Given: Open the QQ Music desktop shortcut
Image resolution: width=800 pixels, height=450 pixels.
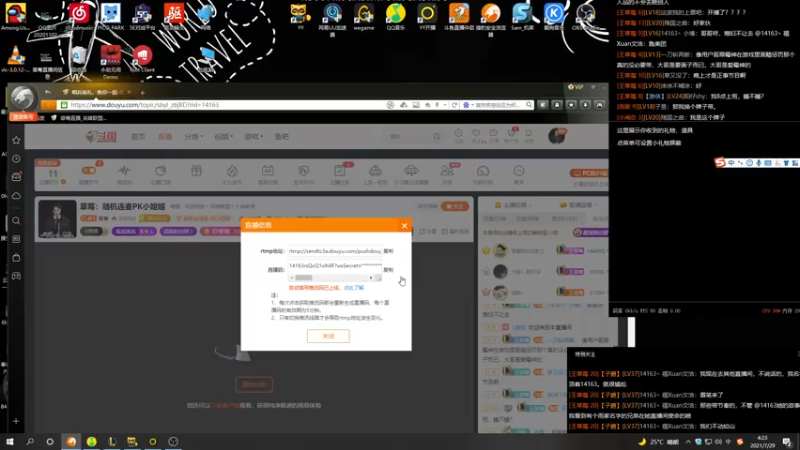Looking at the screenshot, I should 395,16.
